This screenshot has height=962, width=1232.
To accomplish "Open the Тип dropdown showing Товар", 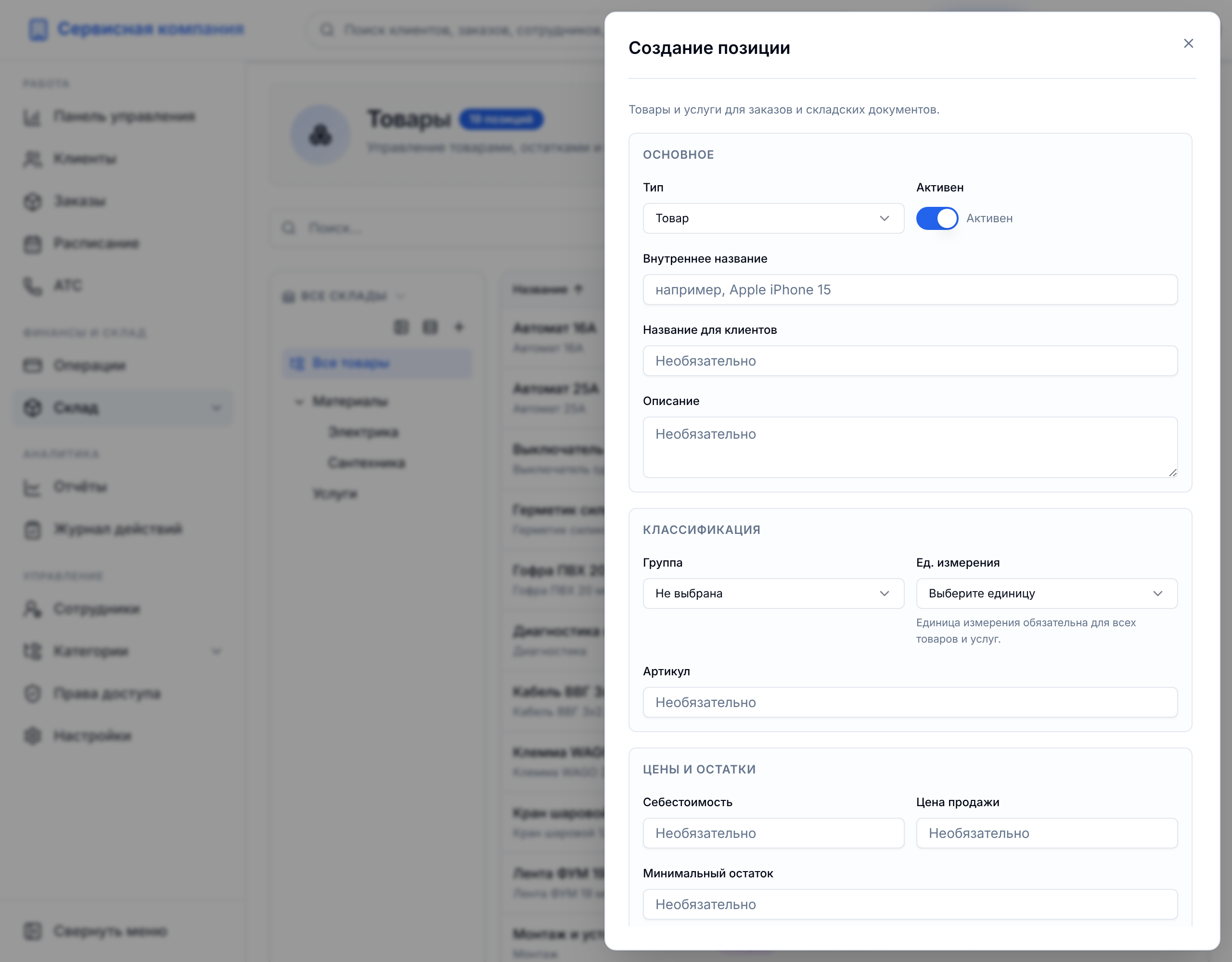I will click(x=773, y=218).
